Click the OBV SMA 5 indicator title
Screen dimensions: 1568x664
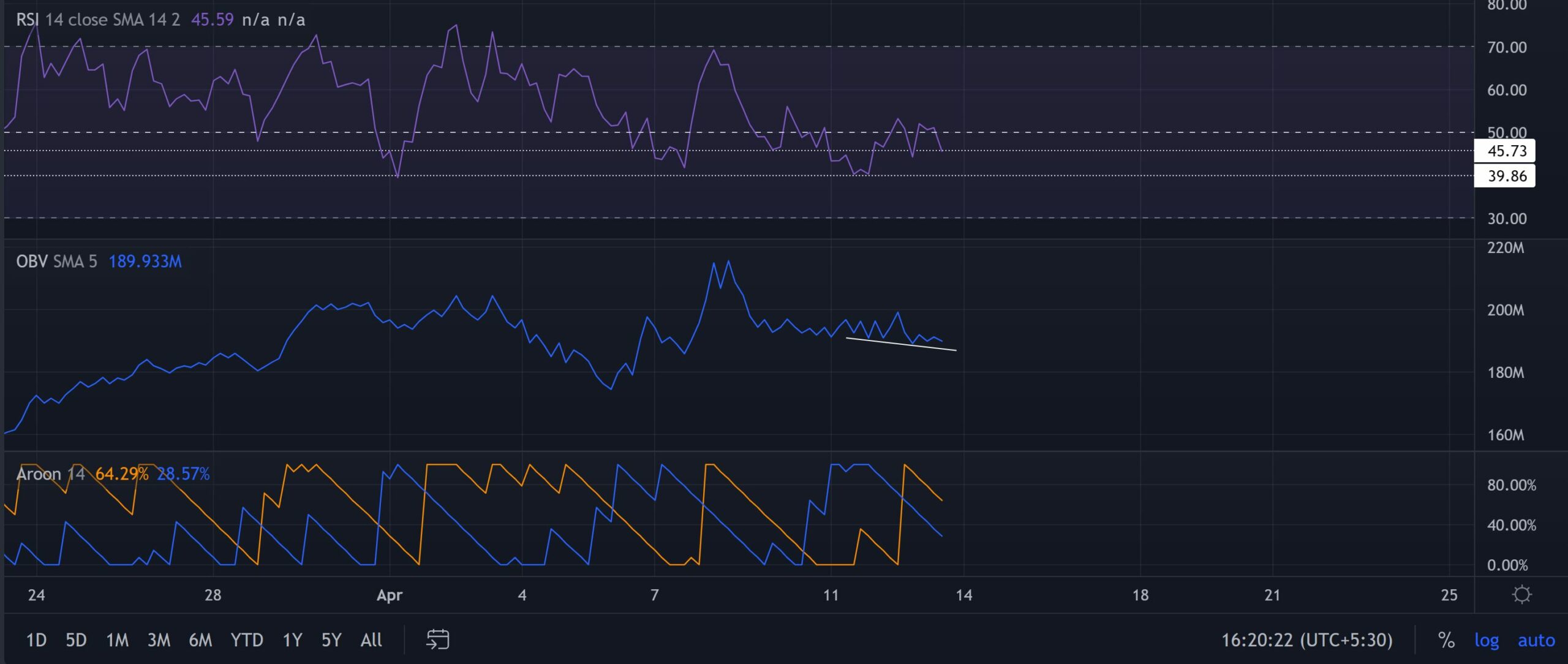tap(32, 262)
